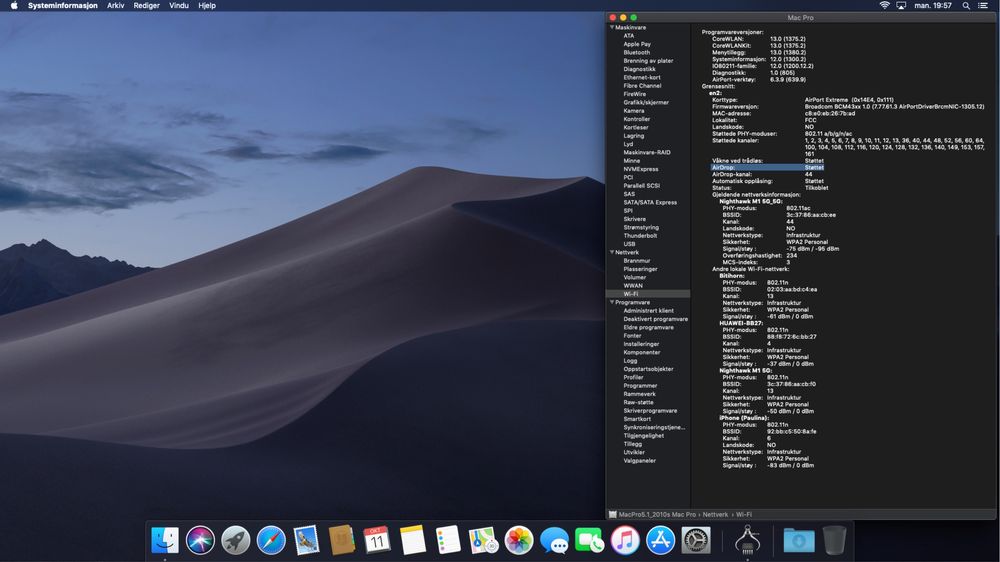The height and width of the screenshot is (562, 1000).
Task: Select Wi-Fi under Nettverk
Action: [x=630, y=294]
